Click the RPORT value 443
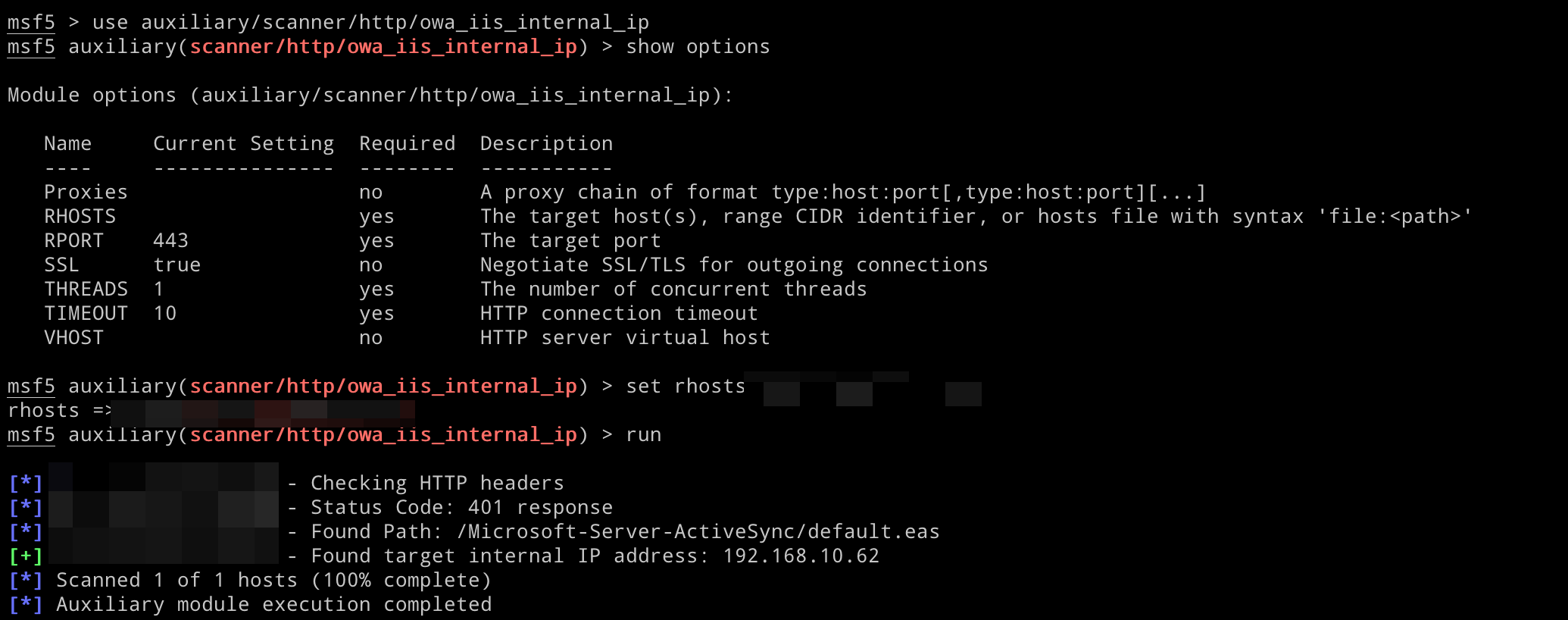 170,241
